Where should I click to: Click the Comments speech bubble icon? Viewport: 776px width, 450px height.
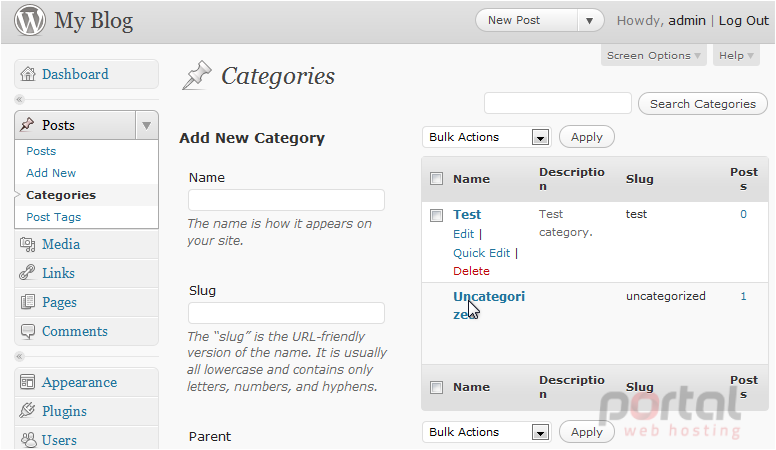(x=28, y=331)
